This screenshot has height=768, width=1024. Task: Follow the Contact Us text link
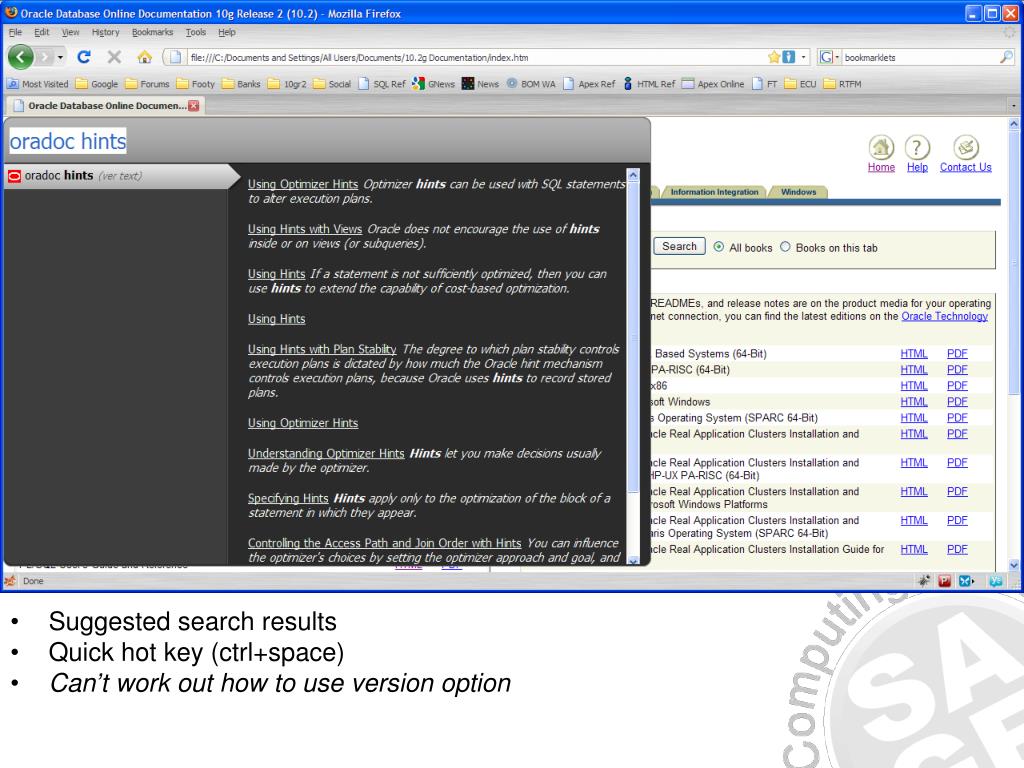965,167
